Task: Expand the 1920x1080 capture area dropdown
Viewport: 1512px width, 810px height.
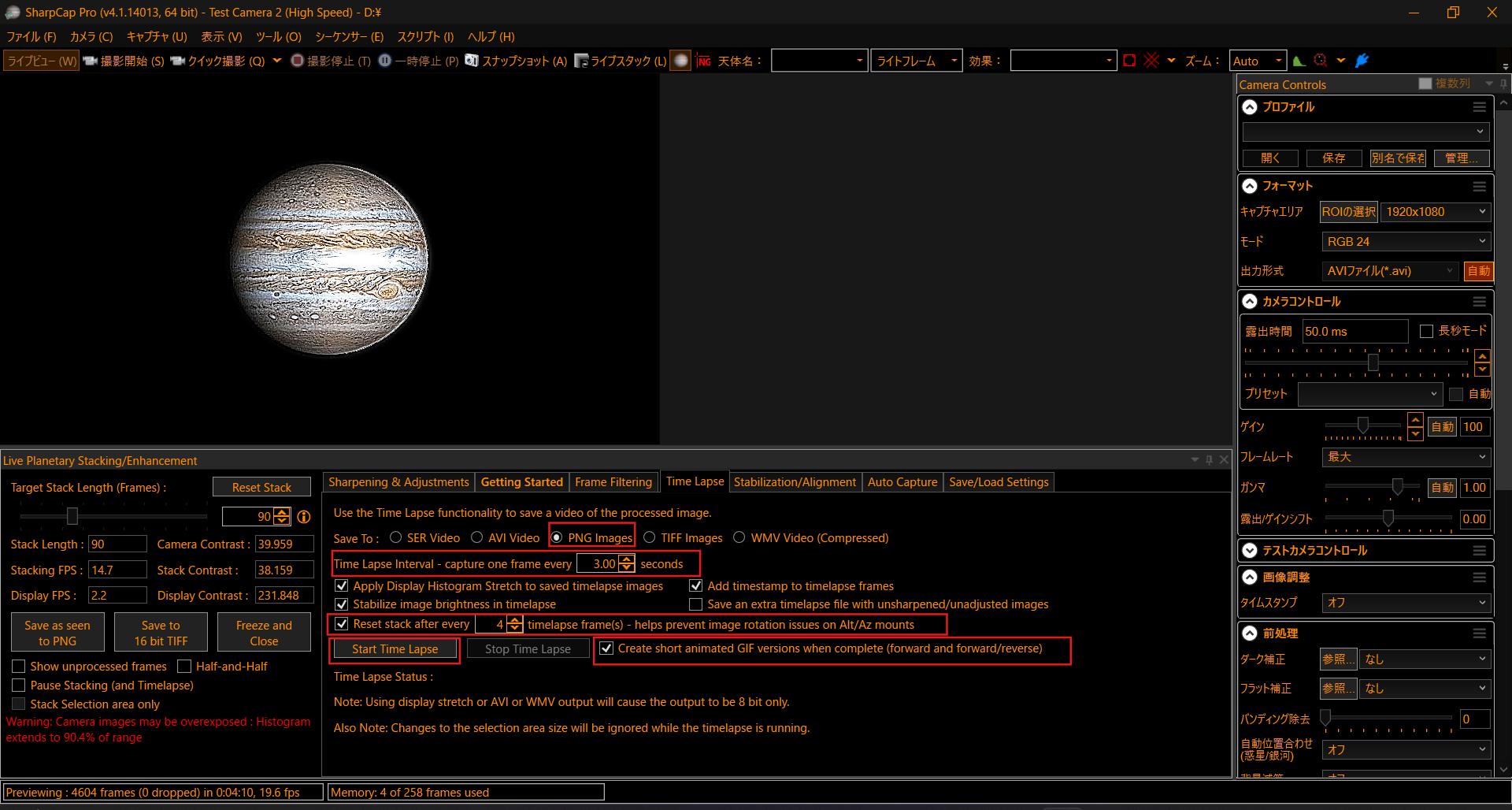Action: [x=1436, y=212]
